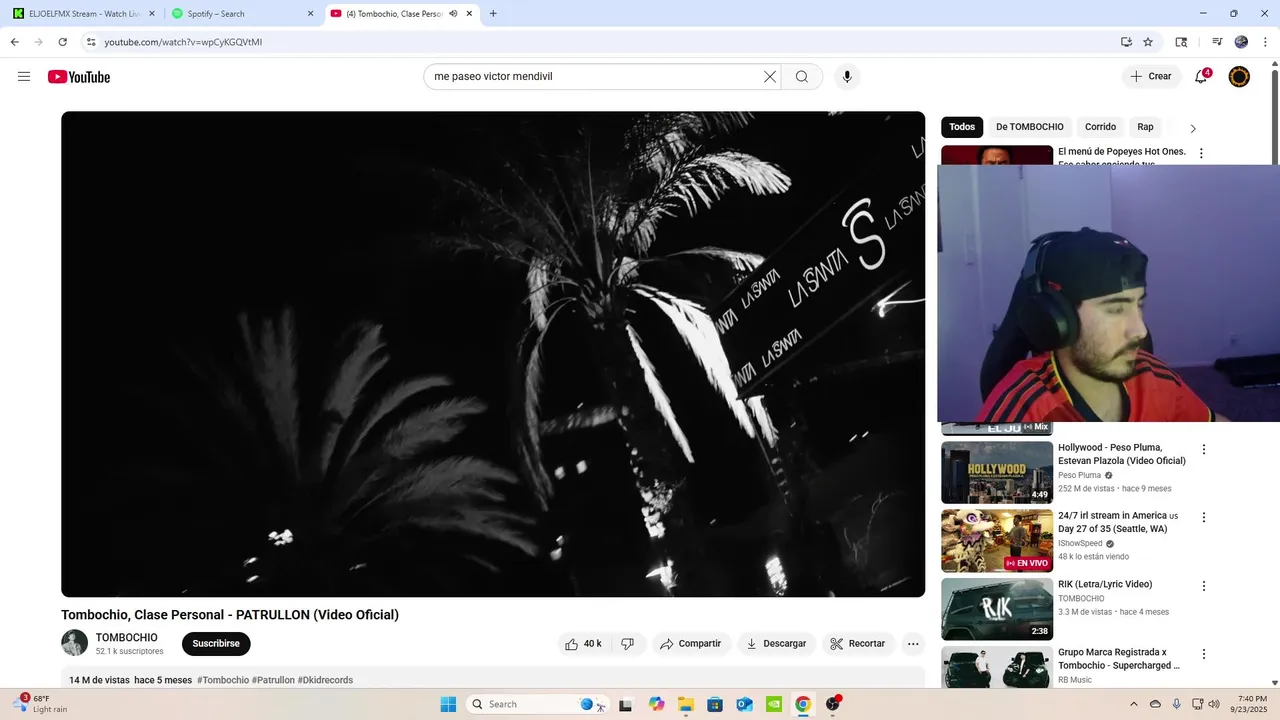Open Chrome three-dot menu

(x=1263, y=42)
